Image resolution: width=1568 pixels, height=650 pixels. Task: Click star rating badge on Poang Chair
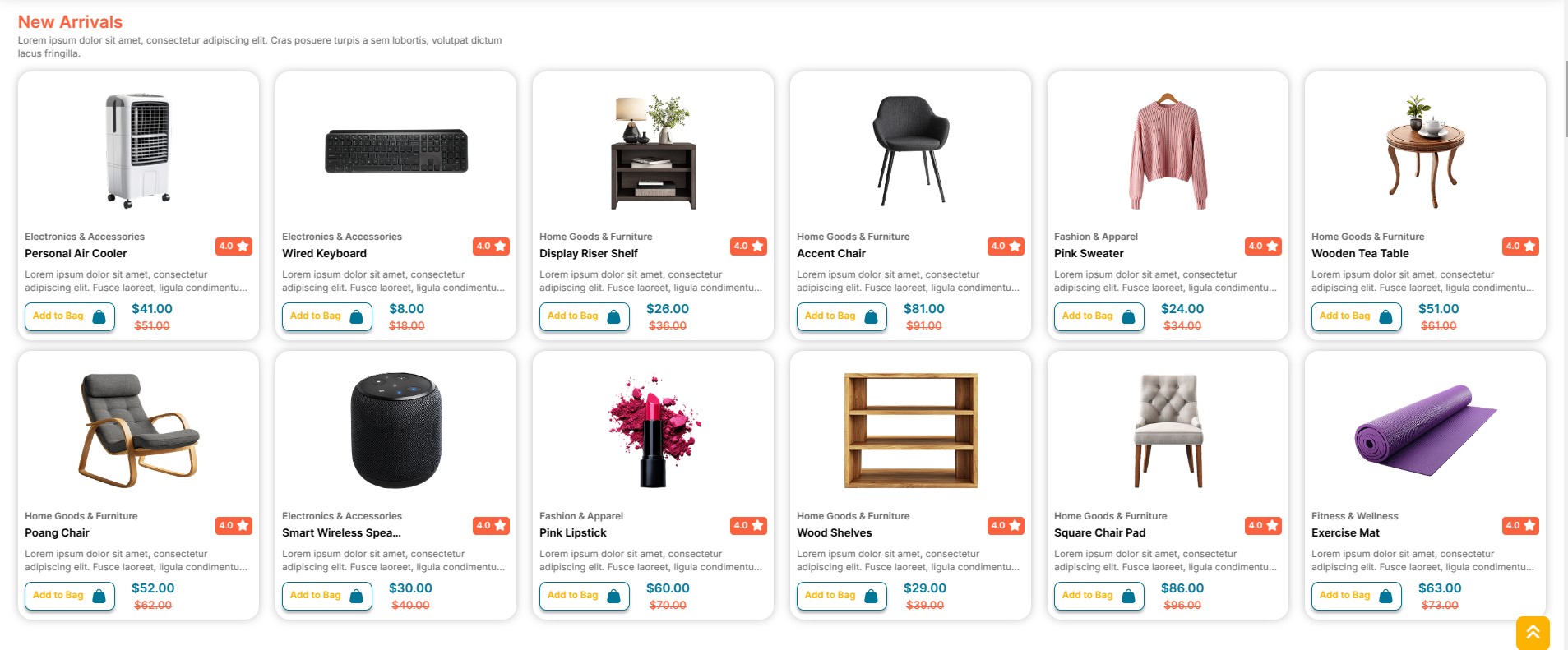234,525
